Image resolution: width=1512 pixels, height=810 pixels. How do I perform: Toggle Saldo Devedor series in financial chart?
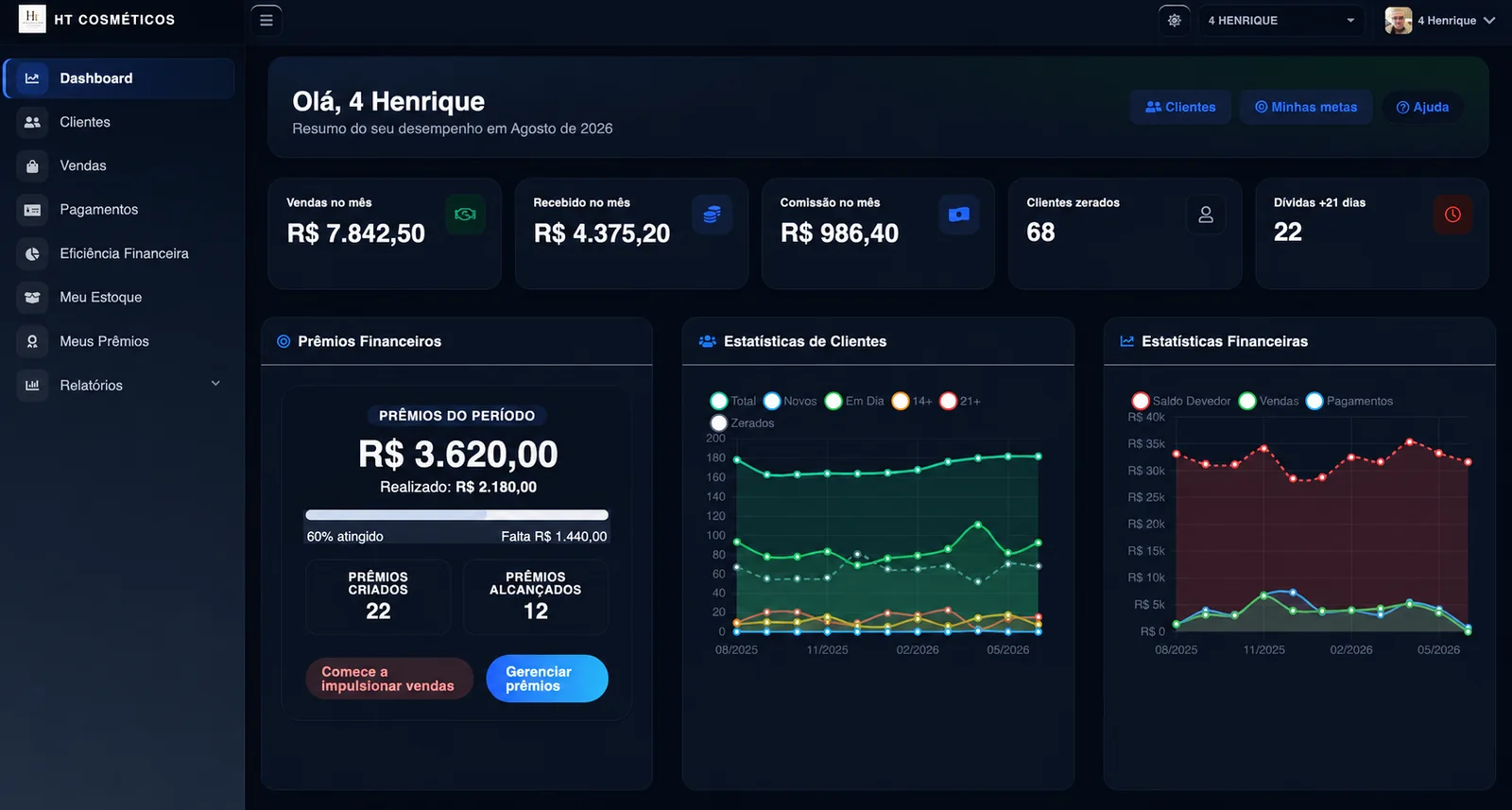click(1181, 401)
